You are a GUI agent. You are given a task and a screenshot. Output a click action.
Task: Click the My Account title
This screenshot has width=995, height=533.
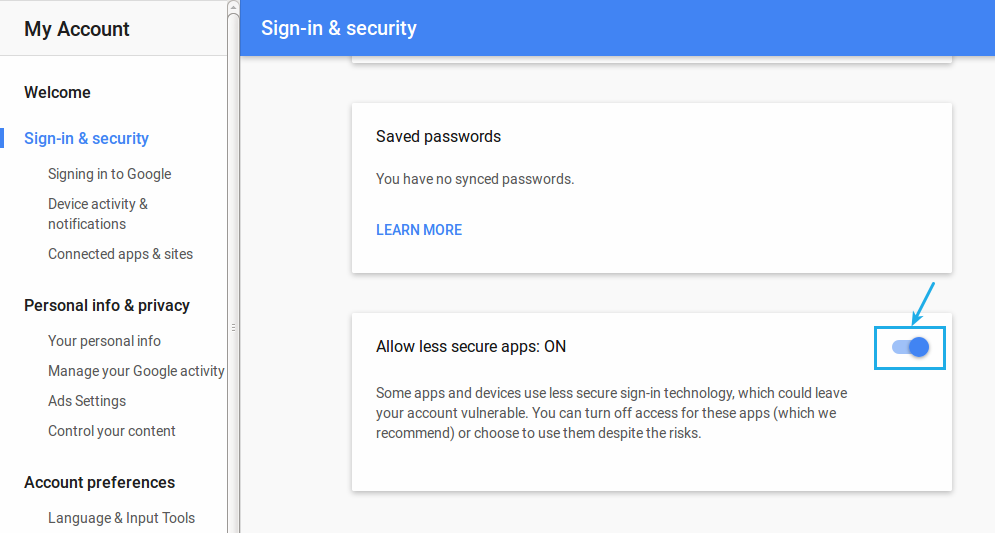[x=77, y=29]
